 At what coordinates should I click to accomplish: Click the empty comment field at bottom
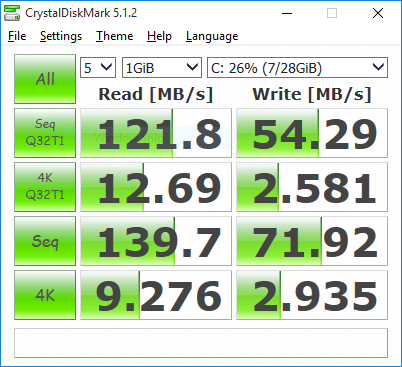[x=201, y=343]
